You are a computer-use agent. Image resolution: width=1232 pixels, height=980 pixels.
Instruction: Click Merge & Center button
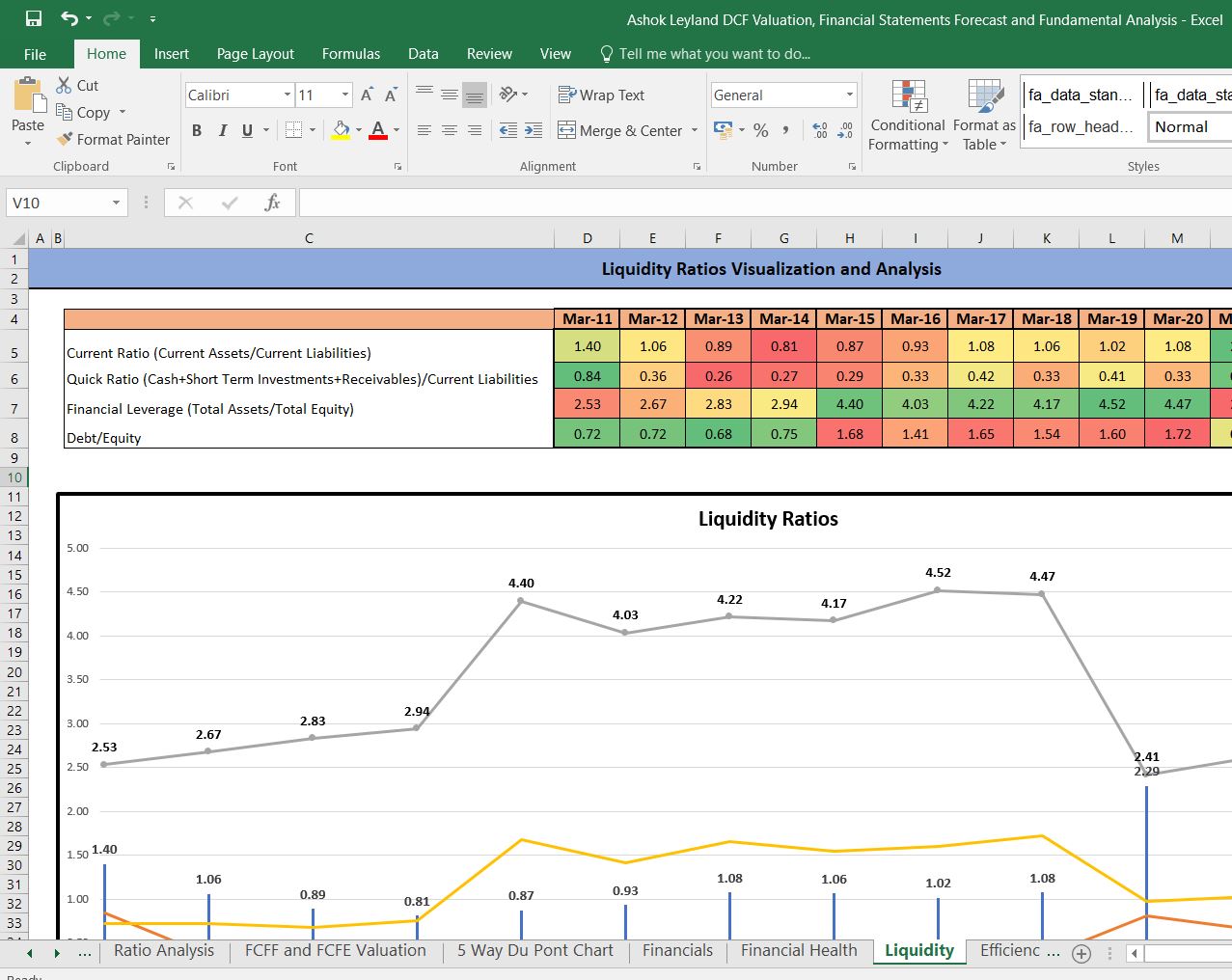(619, 130)
